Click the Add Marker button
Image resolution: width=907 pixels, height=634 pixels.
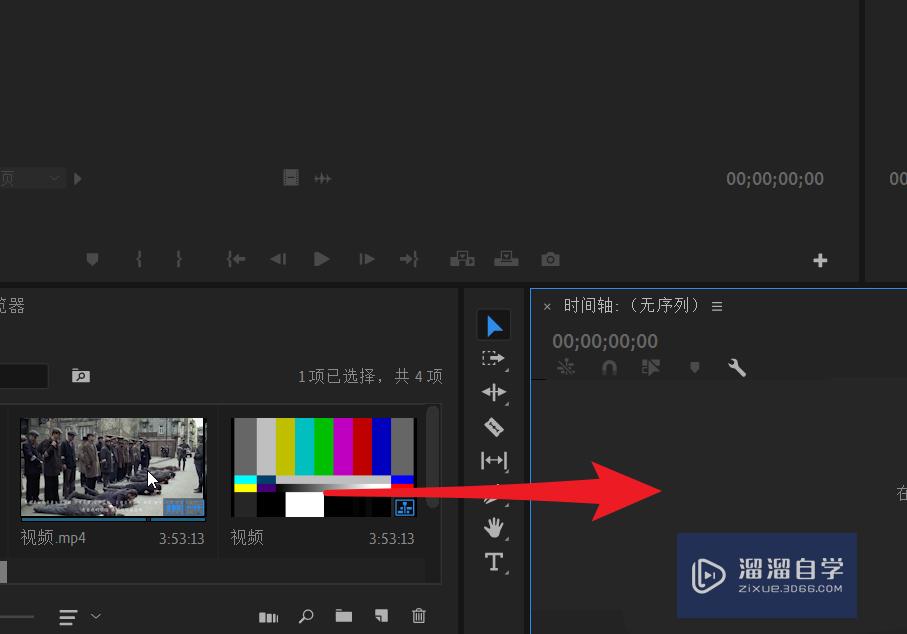(x=92, y=259)
